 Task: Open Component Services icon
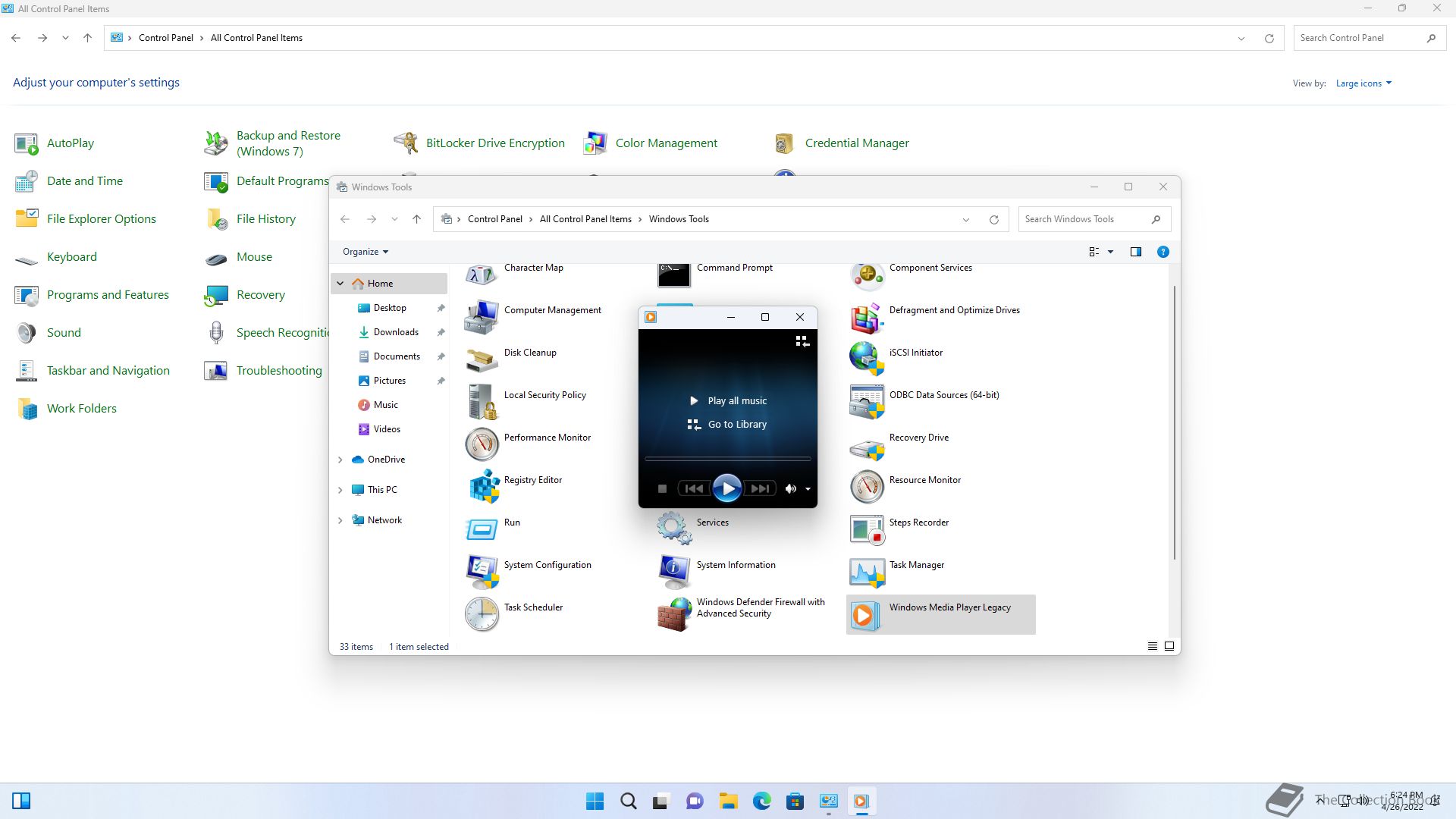(867, 275)
